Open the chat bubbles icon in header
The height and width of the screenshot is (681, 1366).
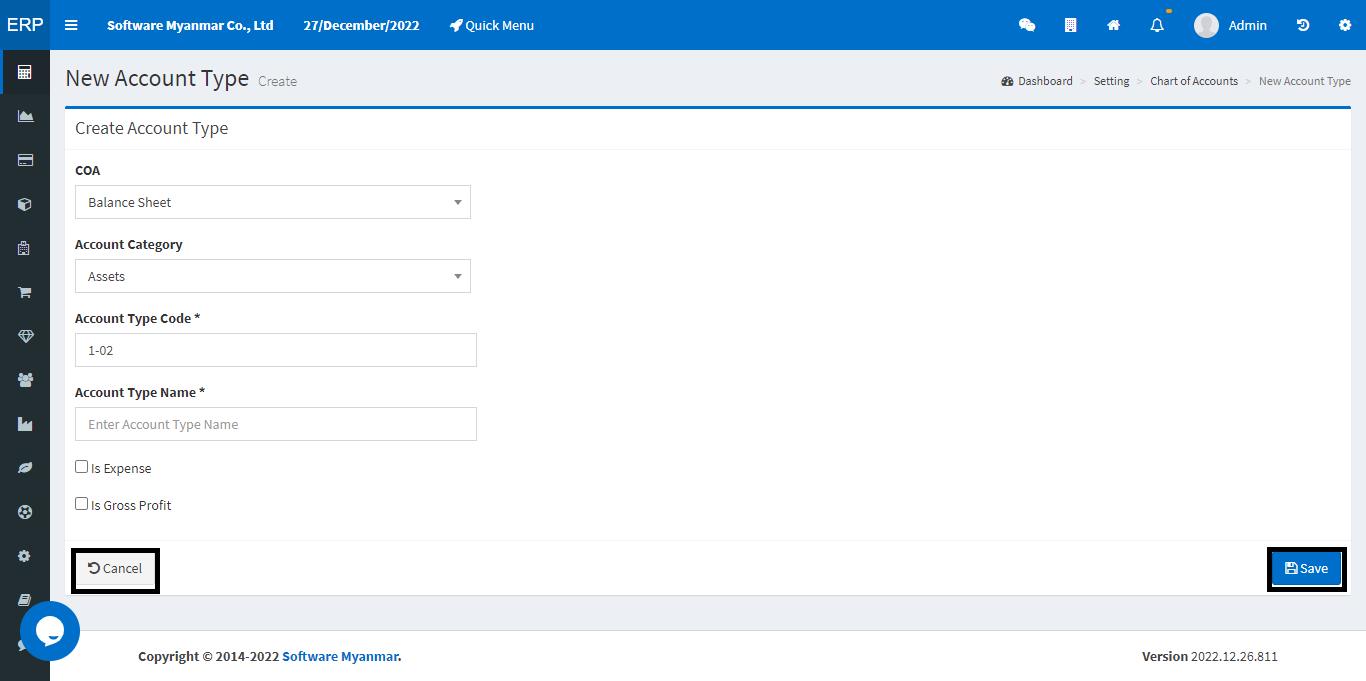[x=1027, y=25]
